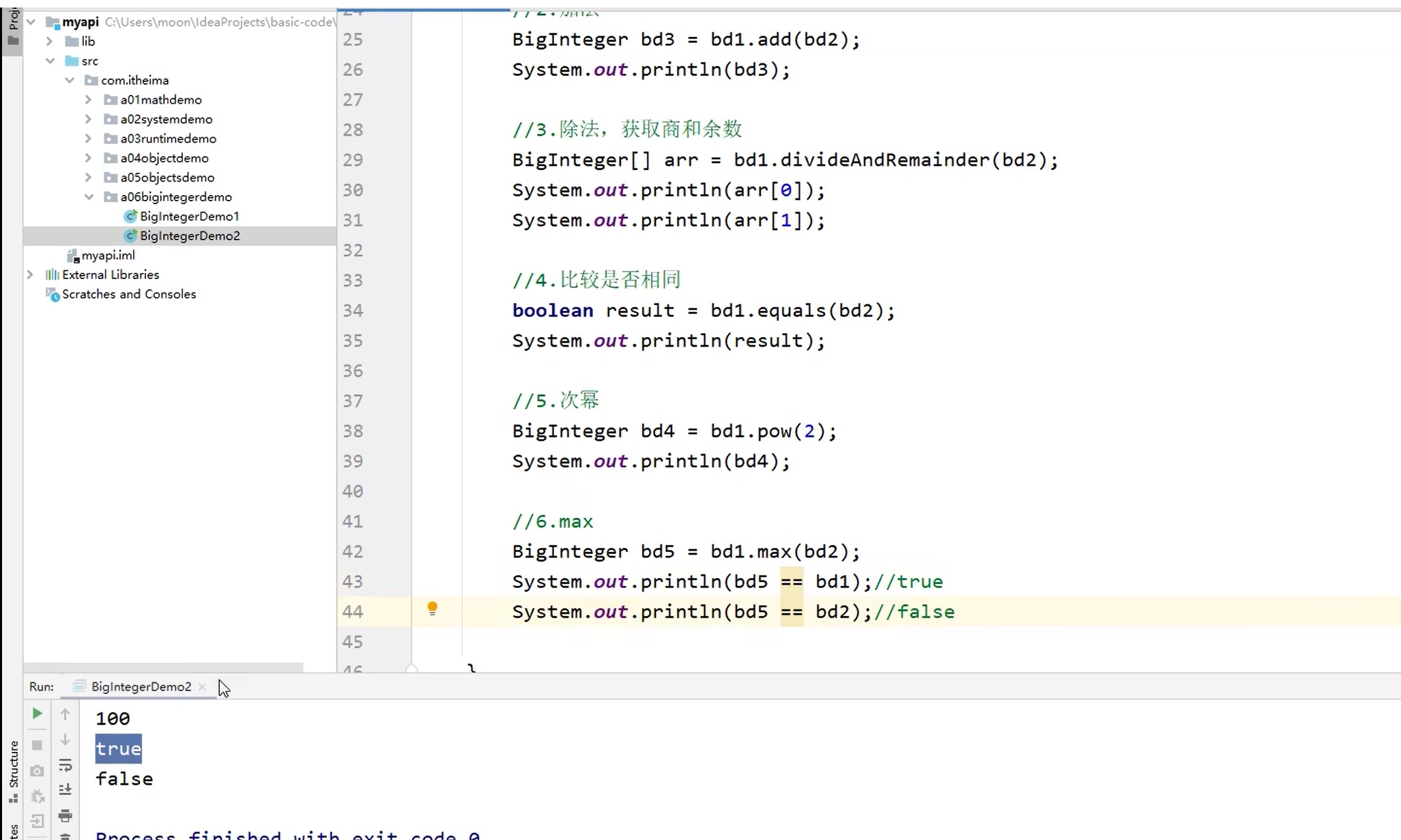
Task: Toggle scroll to end of output
Action: coord(65,790)
